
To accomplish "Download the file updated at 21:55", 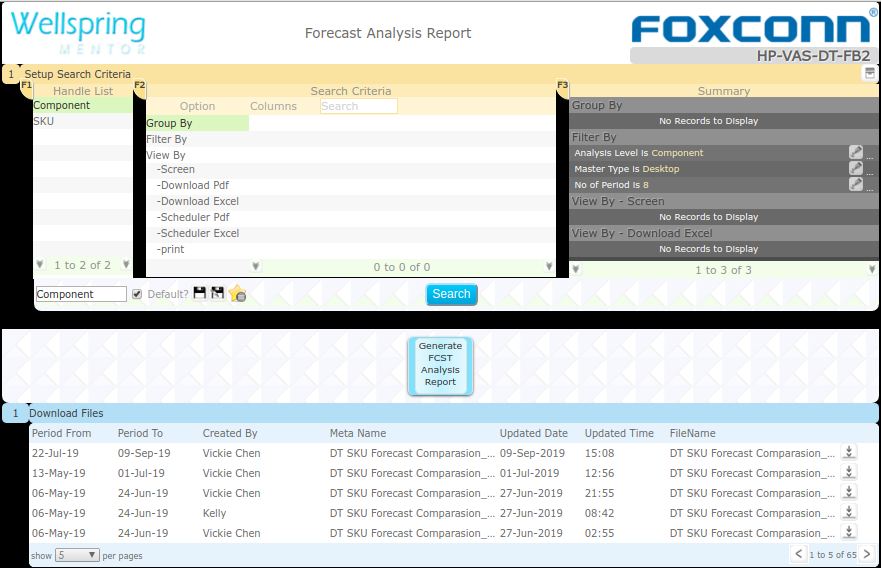I will point(849,493).
